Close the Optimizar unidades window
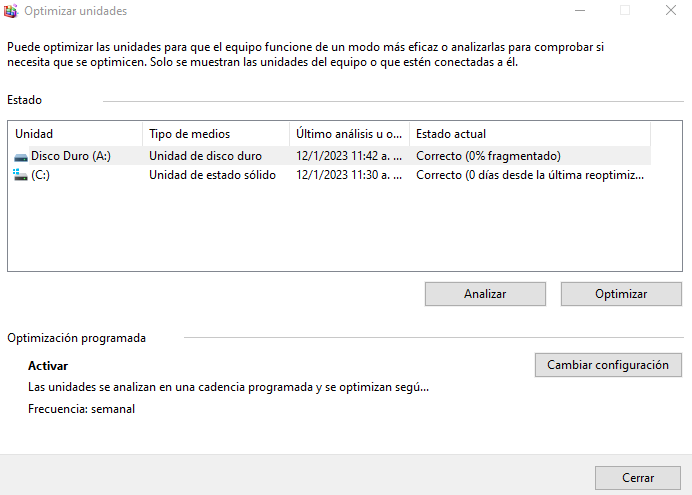Screen dimensions: 692x495 tap(669, 11)
